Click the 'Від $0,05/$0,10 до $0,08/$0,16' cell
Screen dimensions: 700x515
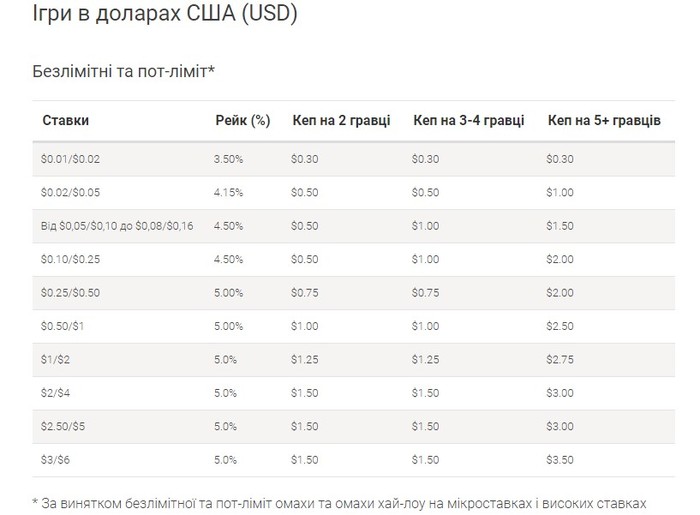117,226
